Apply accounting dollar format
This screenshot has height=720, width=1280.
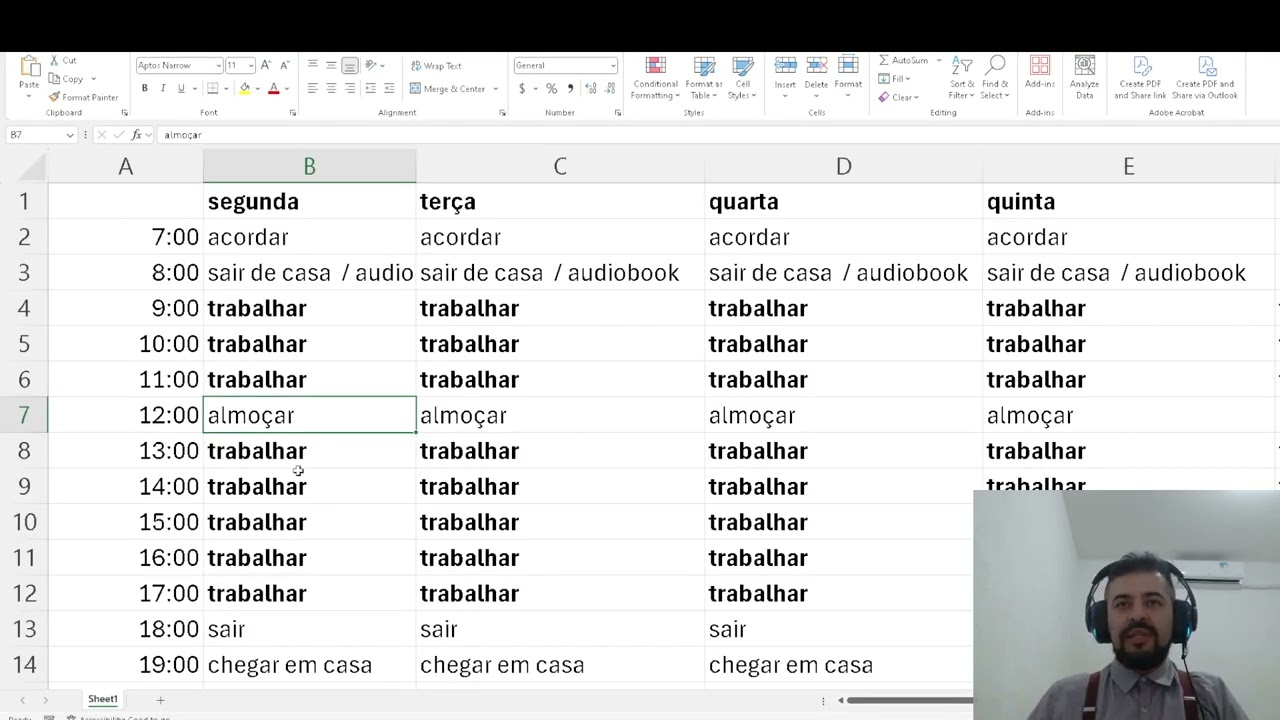click(522, 89)
